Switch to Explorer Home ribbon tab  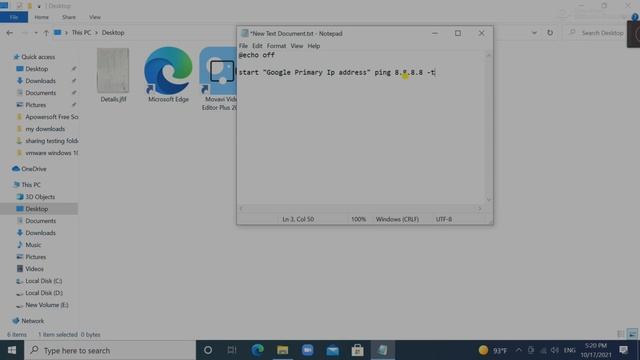click(x=41, y=17)
